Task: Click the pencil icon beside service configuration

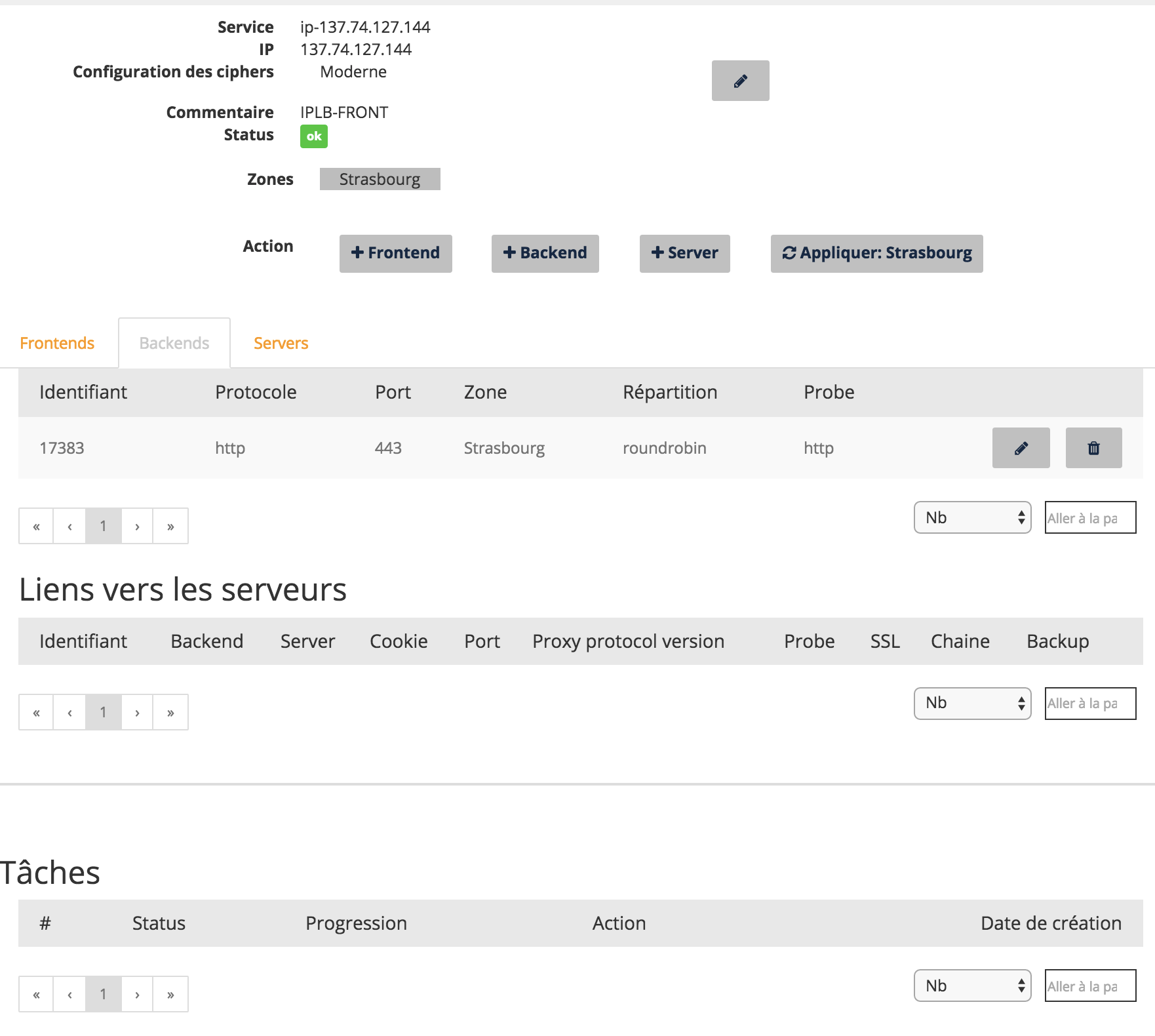Action: (x=740, y=81)
